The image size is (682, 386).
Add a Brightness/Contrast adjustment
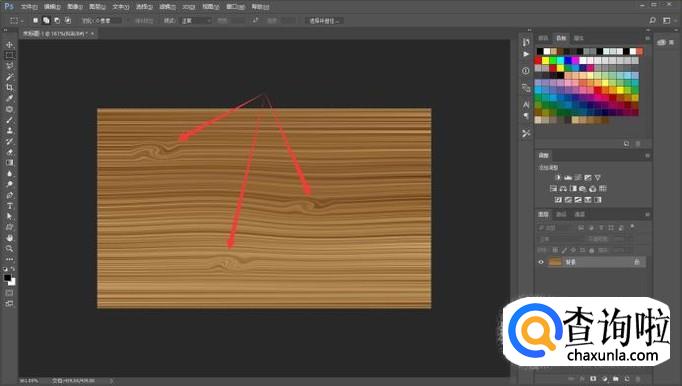click(558, 178)
